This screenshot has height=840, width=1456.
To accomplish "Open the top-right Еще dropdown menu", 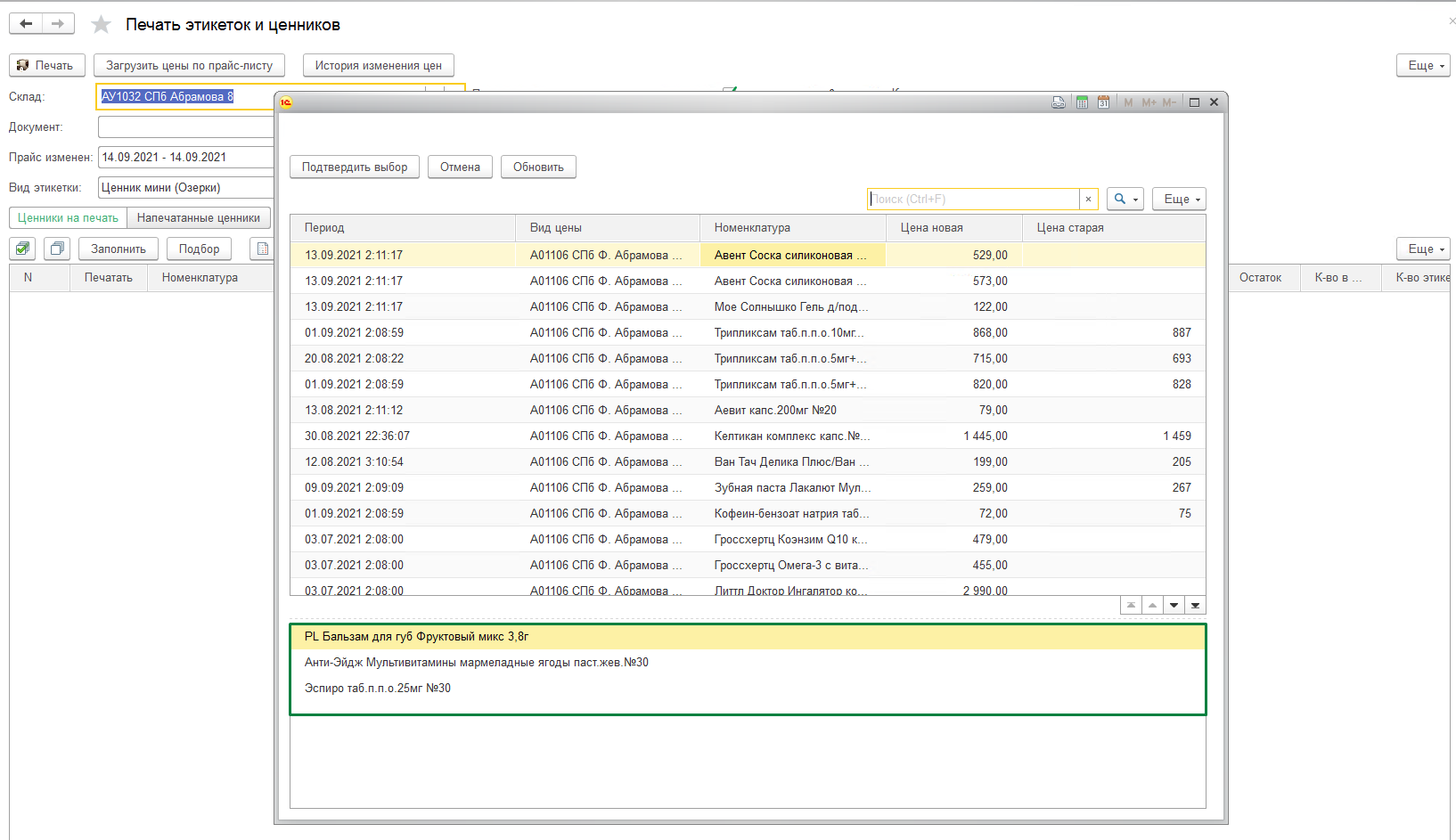I will tap(1423, 66).
